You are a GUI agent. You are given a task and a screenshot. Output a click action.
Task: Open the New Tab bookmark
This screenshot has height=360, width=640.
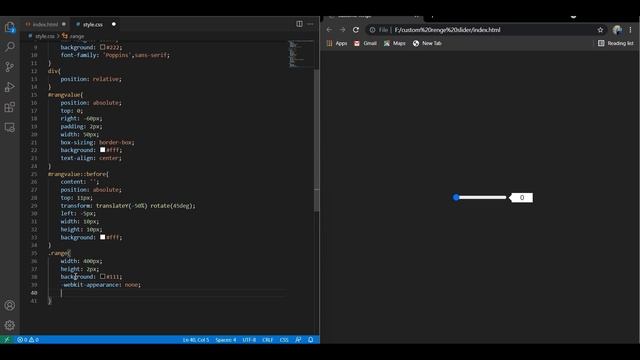427,43
